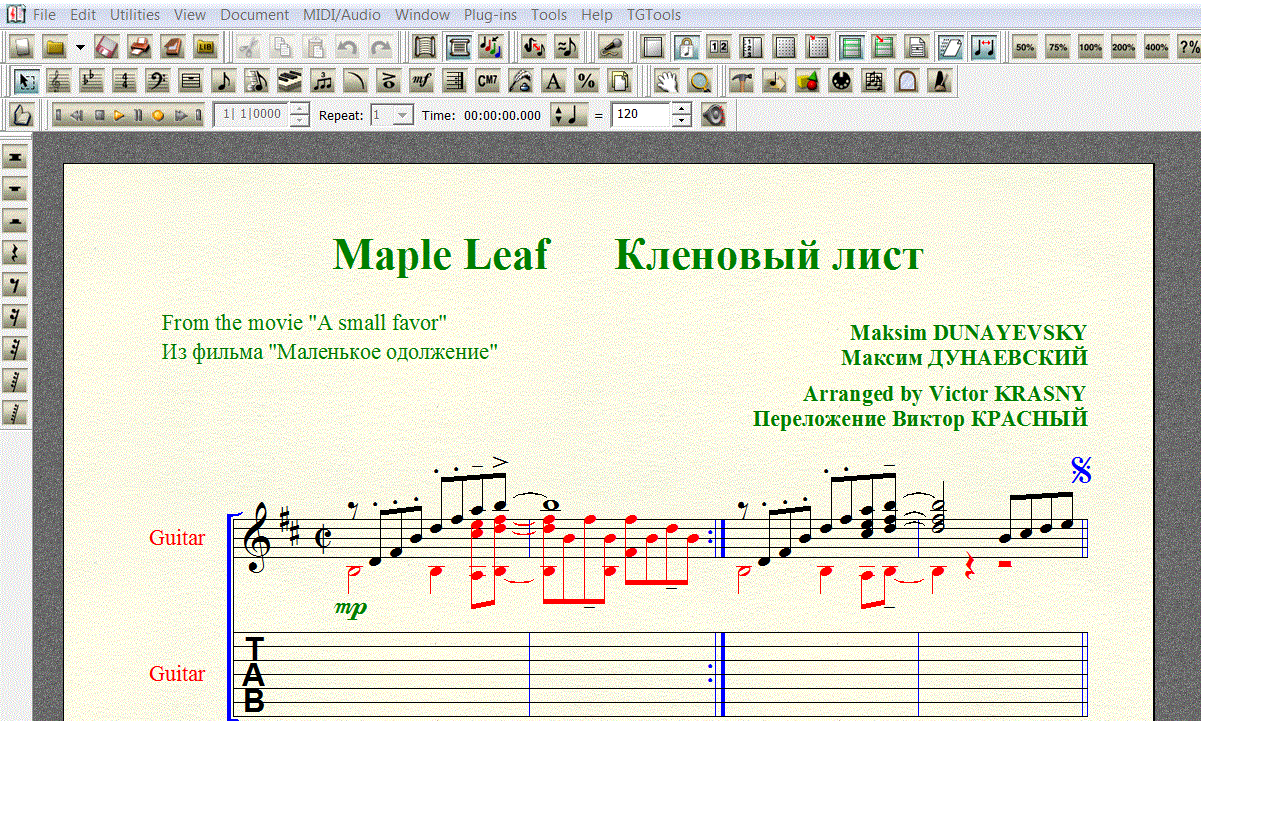The height and width of the screenshot is (817, 1274).
Task: Select the Hand Grabber tool
Action: (x=666, y=81)
